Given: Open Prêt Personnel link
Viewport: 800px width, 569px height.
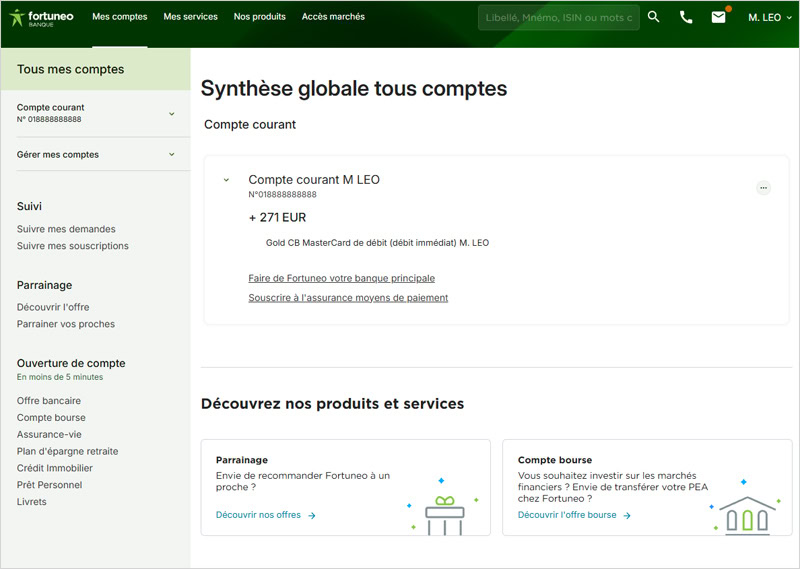Looking at the screenshot, I should pyautogui.click(x=49, y=485).
